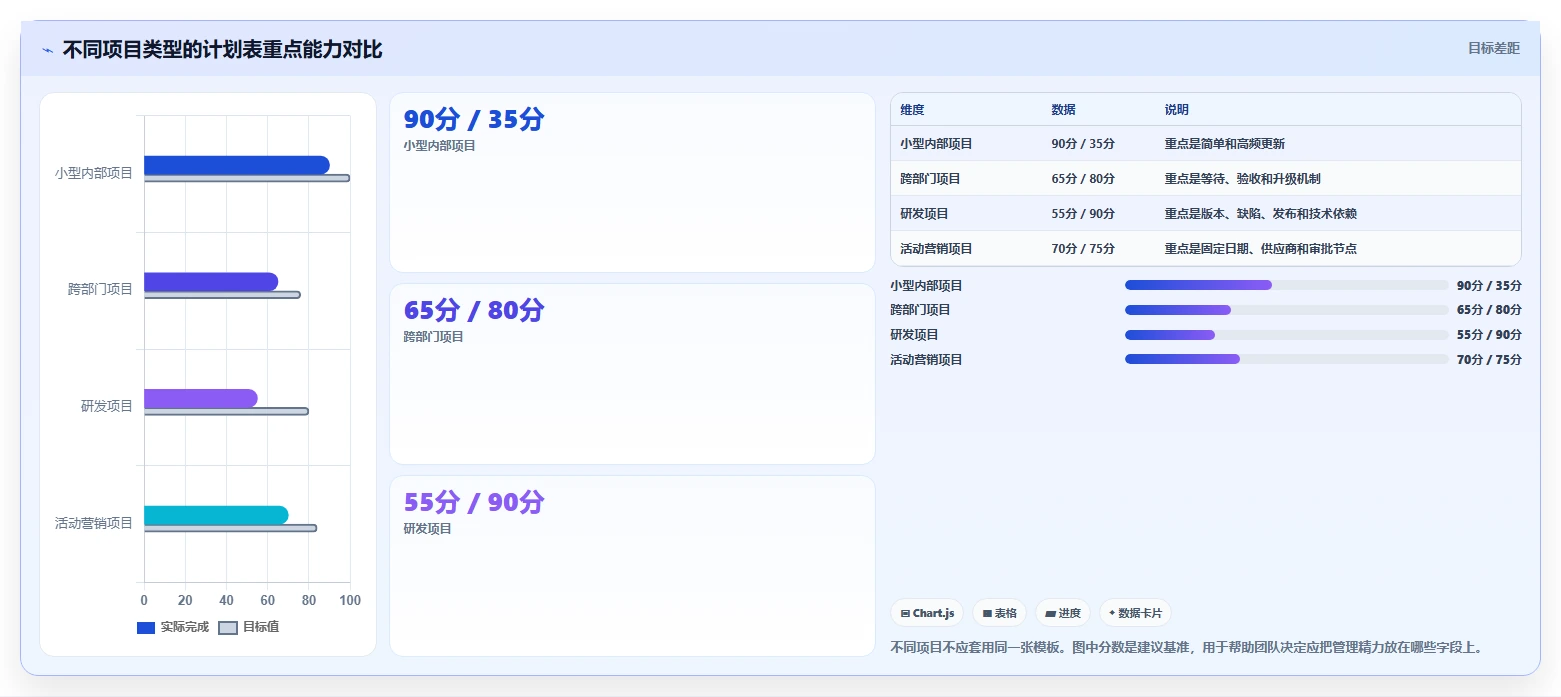Click the 目标差距 label in the header

(x=1494, y=48)
